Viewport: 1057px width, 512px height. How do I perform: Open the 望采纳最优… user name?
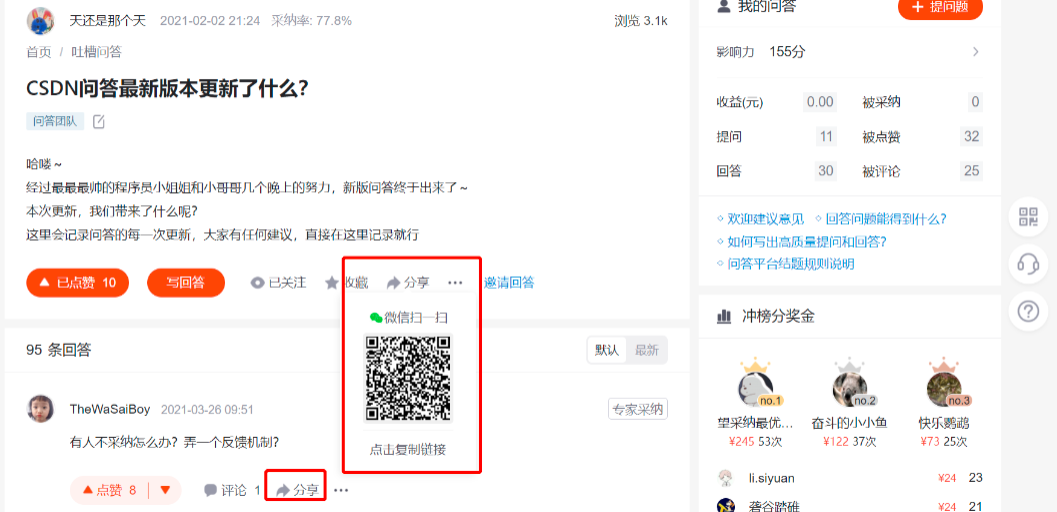pos(755,423)
